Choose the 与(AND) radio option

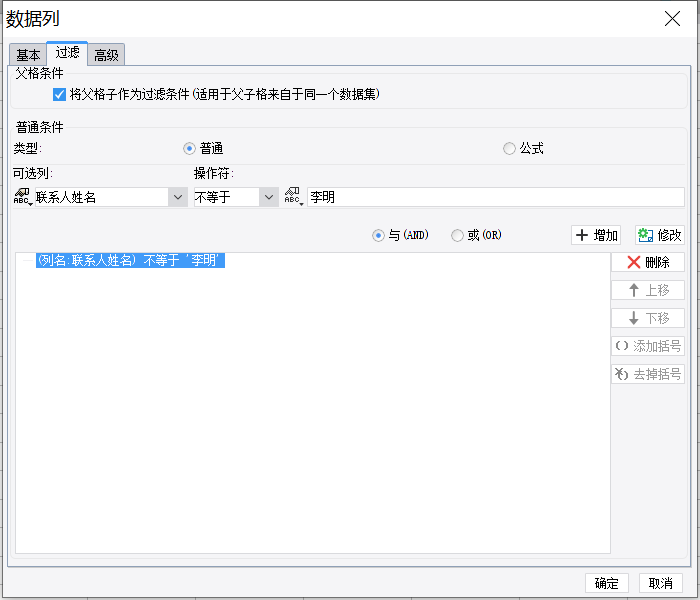pyautogui.click(x=378, y=235)
